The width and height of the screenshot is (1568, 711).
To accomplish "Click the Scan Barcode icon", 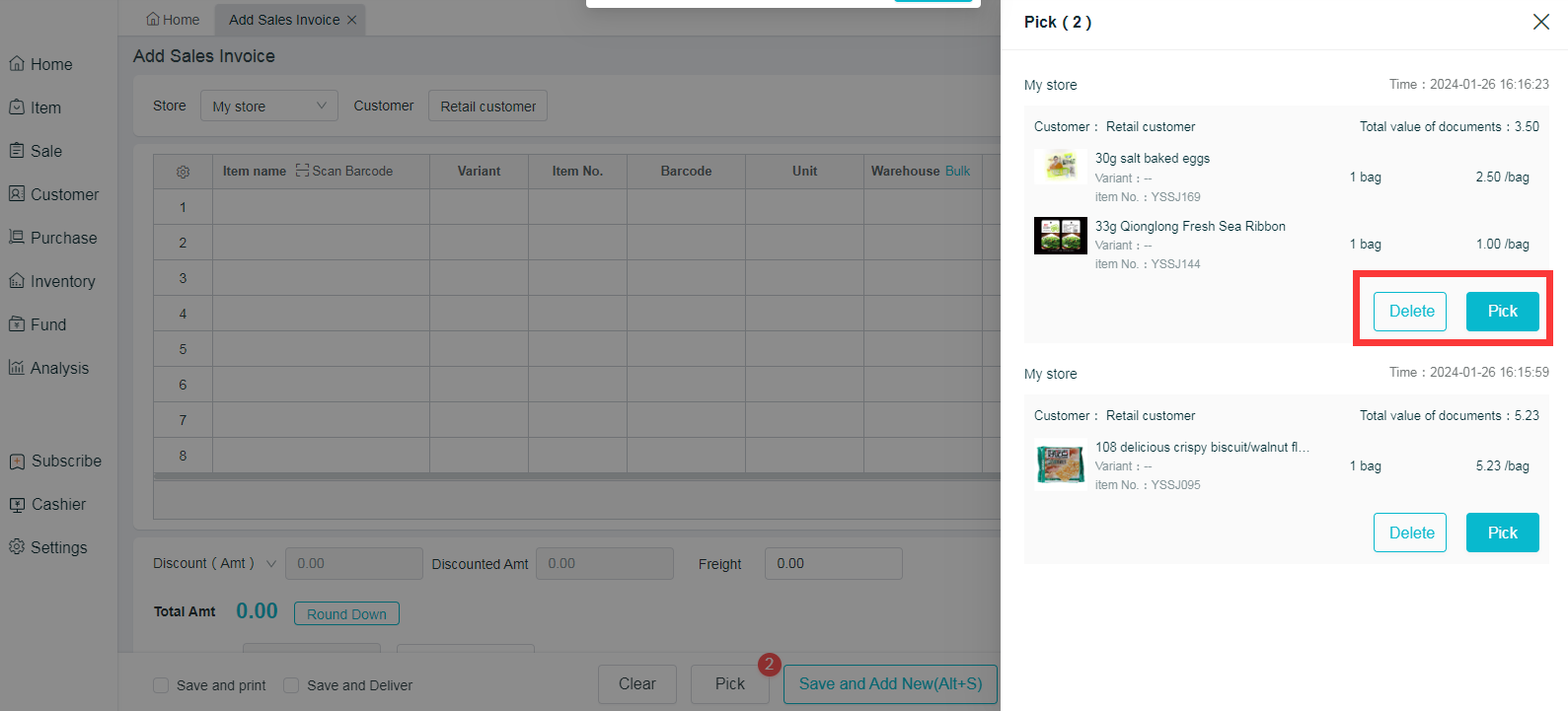I will click(x=302, y=171).
